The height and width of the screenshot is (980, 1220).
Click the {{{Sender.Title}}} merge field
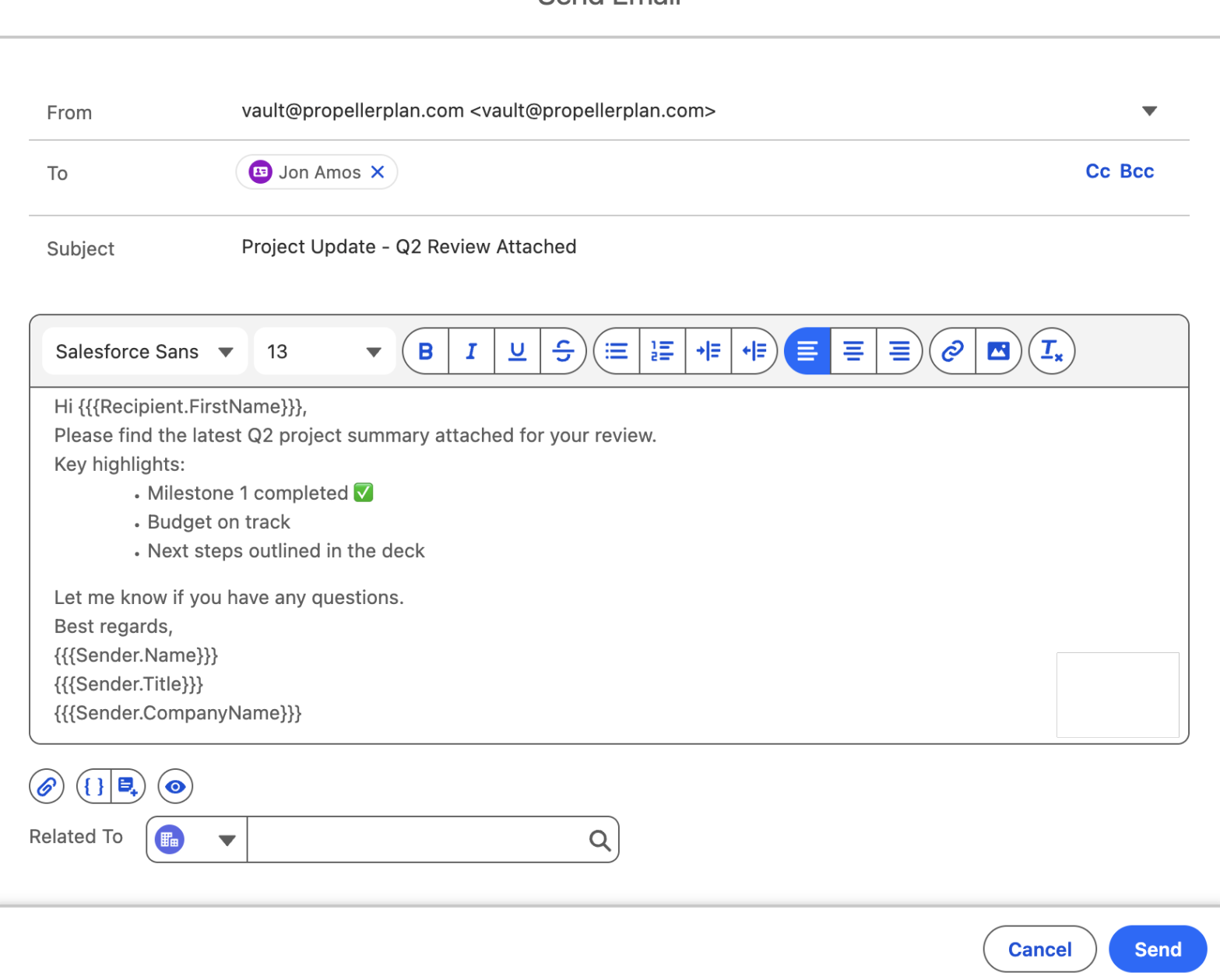pos(128,684)
